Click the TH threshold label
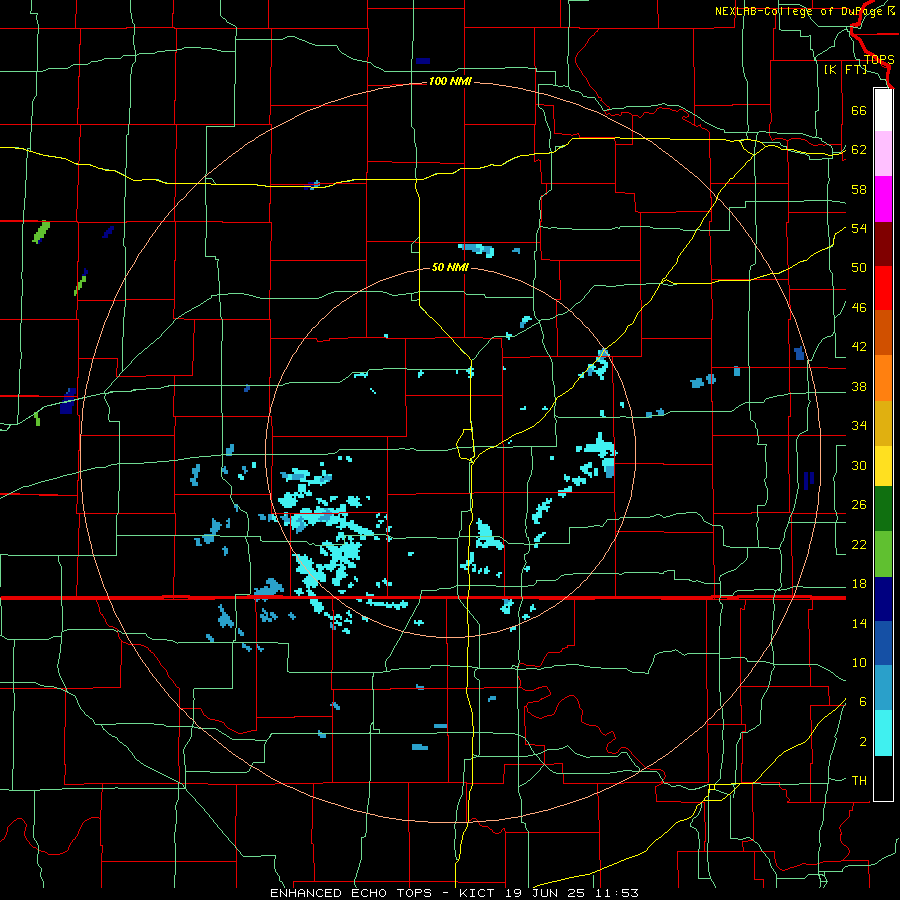 coord(859,781)
